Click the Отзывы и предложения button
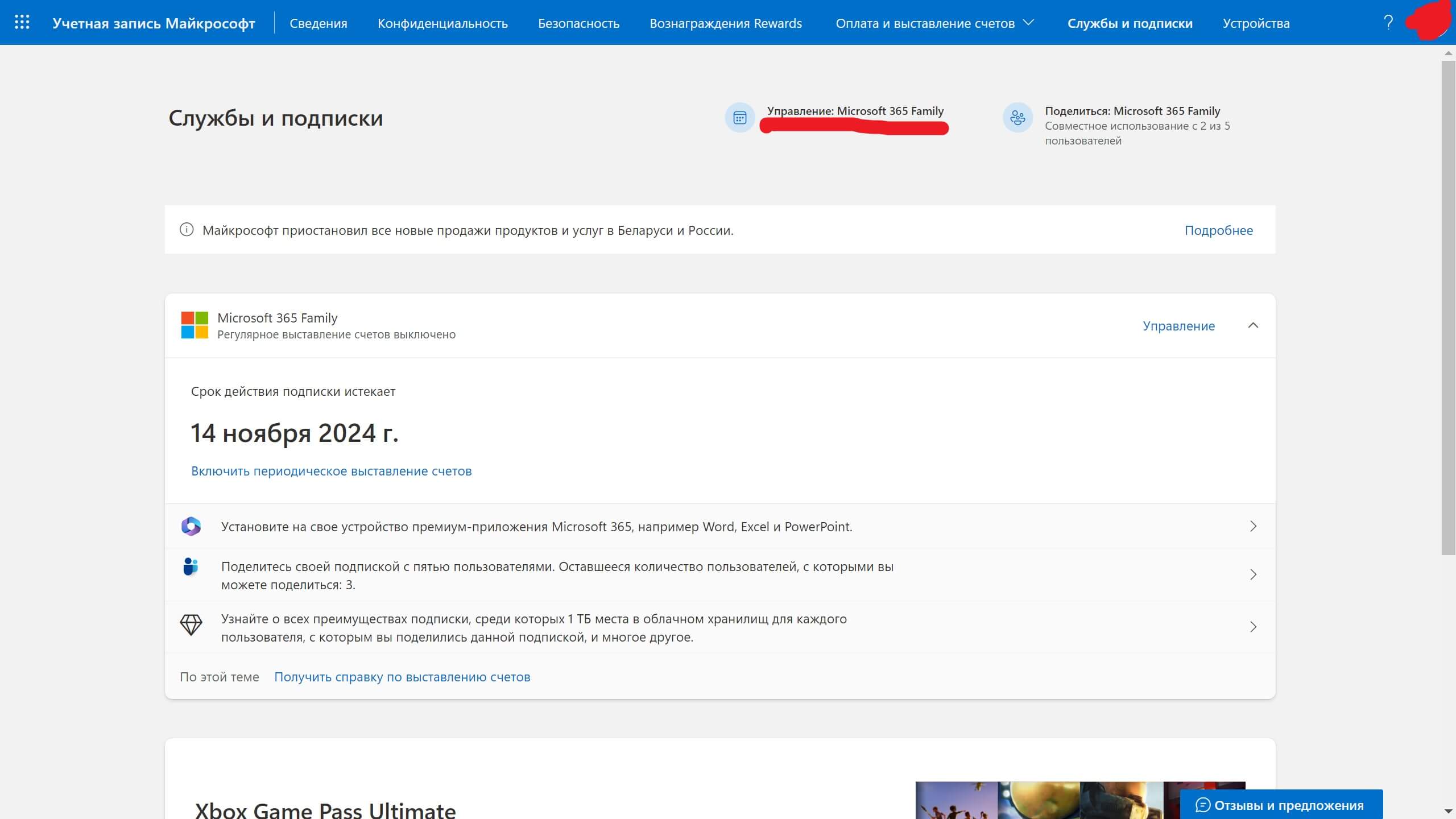 (x=1281, y=805)
